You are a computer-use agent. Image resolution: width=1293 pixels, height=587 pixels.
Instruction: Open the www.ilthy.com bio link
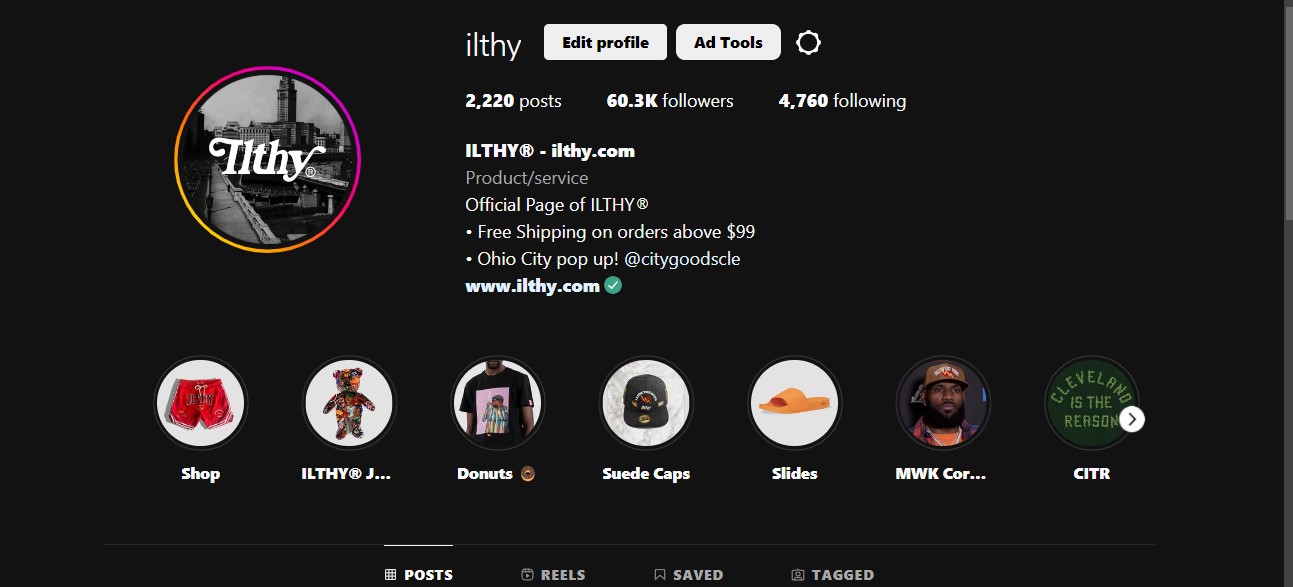tap(532, 286)
